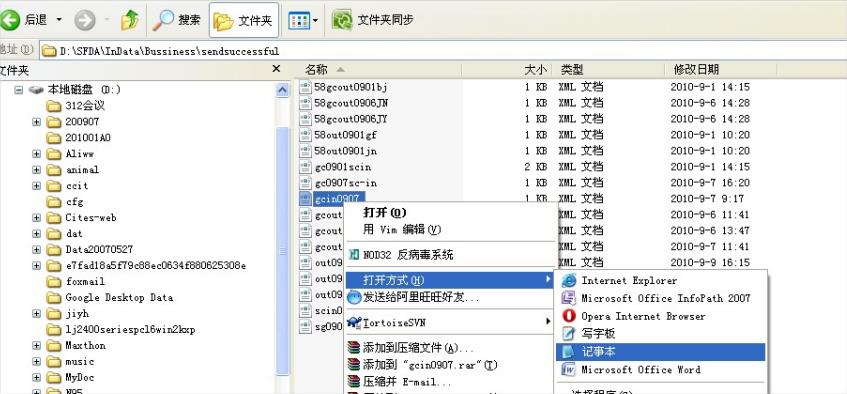The height and width of the screenshot is (394, 847).
Task: Open with WordPad (写字板)
Action: (661, 334)
